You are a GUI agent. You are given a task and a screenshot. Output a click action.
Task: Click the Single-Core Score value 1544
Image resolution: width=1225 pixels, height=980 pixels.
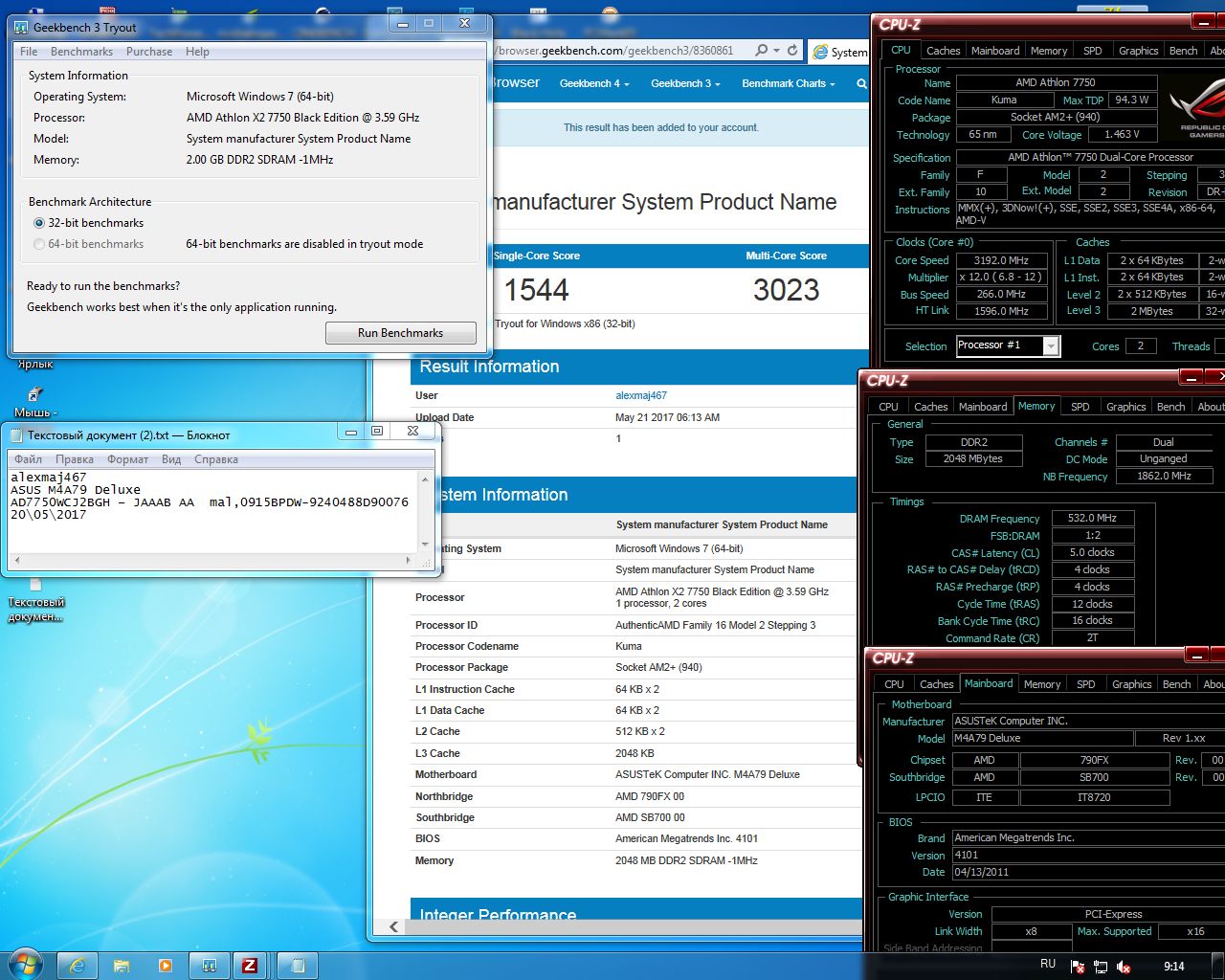pyautogui.click(x=536, y=290)
